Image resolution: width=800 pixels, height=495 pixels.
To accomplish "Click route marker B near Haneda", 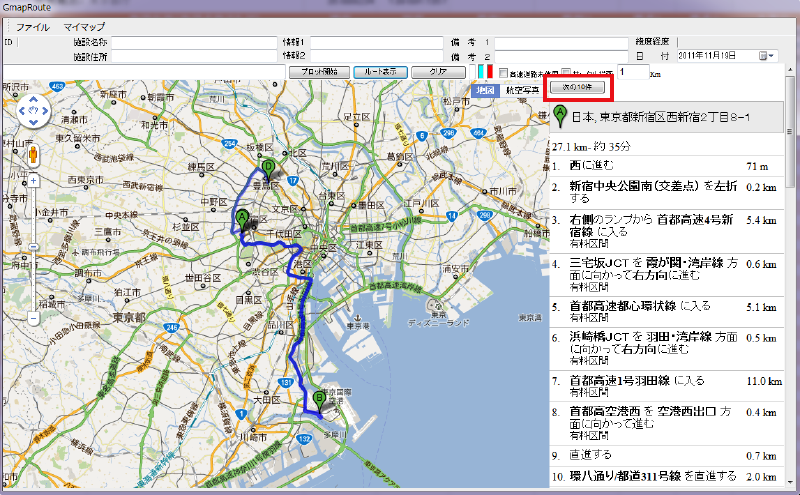I will 319,397.
